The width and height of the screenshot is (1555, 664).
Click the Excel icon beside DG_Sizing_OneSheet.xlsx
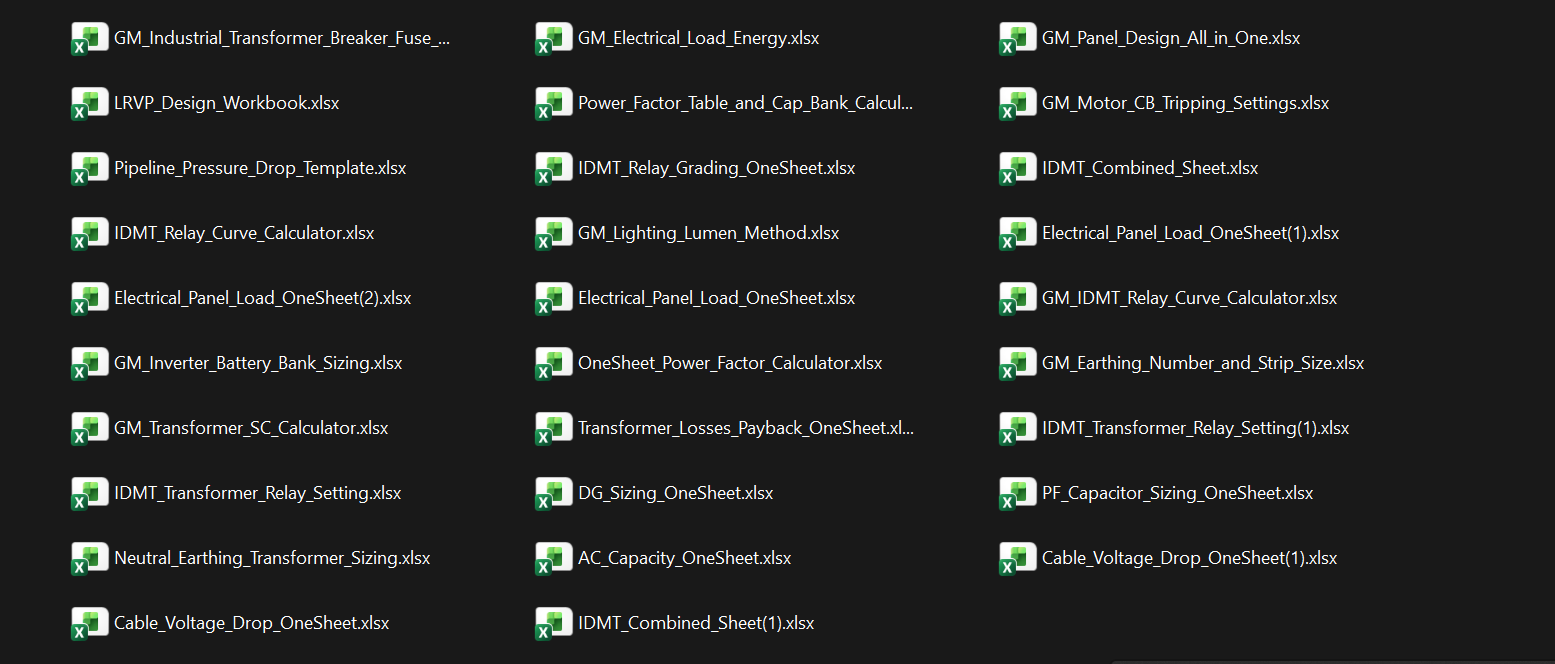553,492
